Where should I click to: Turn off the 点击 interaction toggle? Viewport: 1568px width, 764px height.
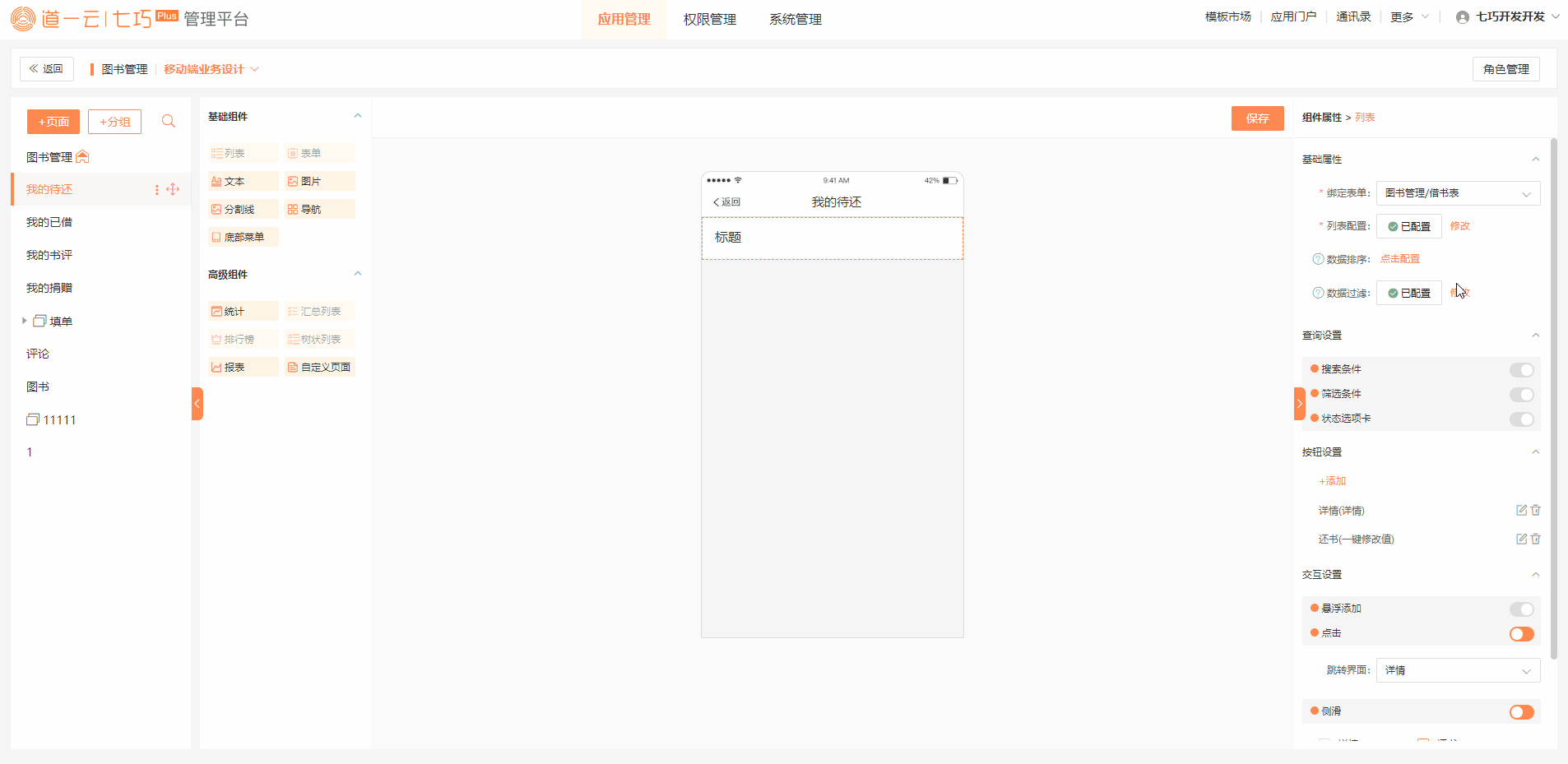click(1521, 634)
